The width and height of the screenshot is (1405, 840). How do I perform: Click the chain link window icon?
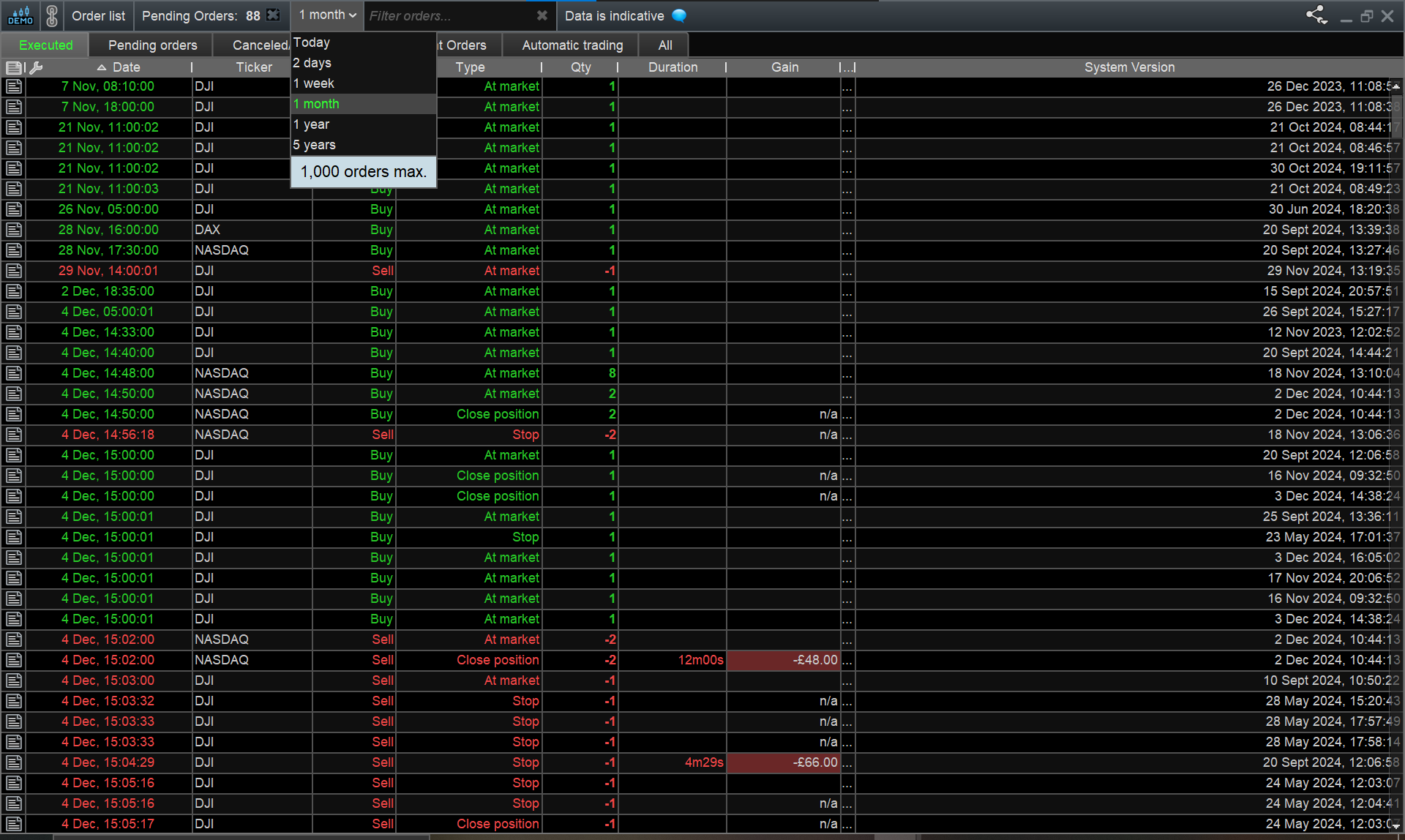pyautogui.click(x=51, y=15)
